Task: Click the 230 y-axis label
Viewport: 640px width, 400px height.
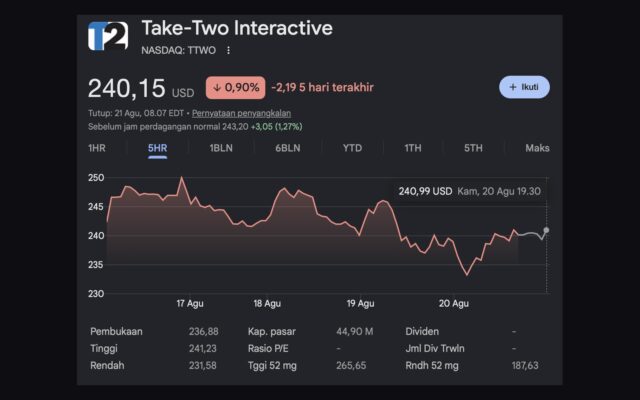Action: pos(96,293)
